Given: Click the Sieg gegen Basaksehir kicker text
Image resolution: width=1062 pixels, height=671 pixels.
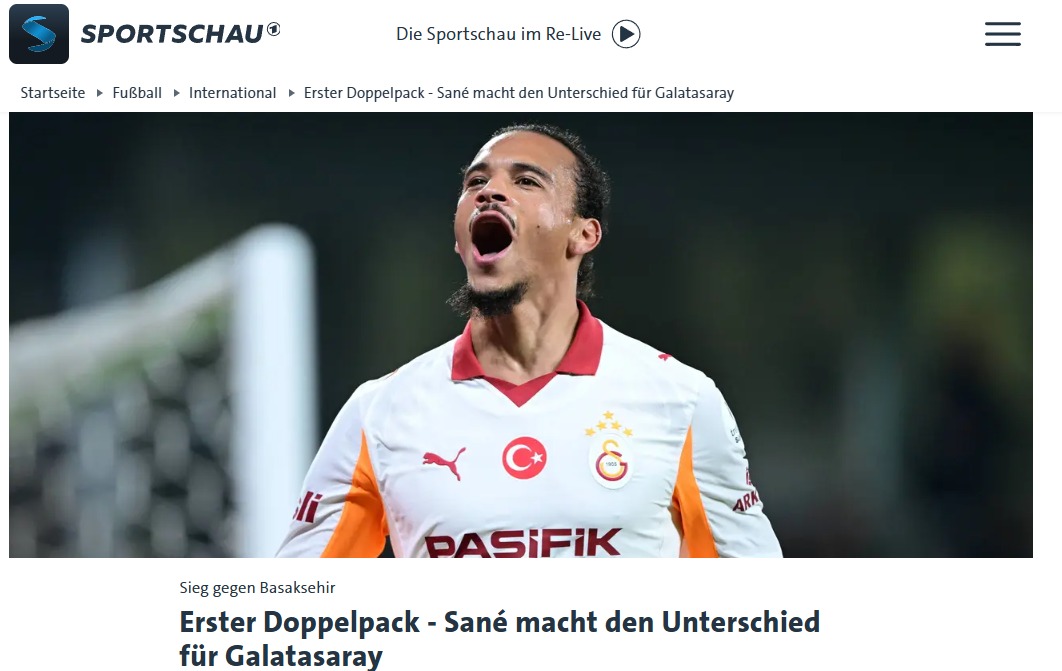Looking at the screenshot, I should click(x=257, y=588).
